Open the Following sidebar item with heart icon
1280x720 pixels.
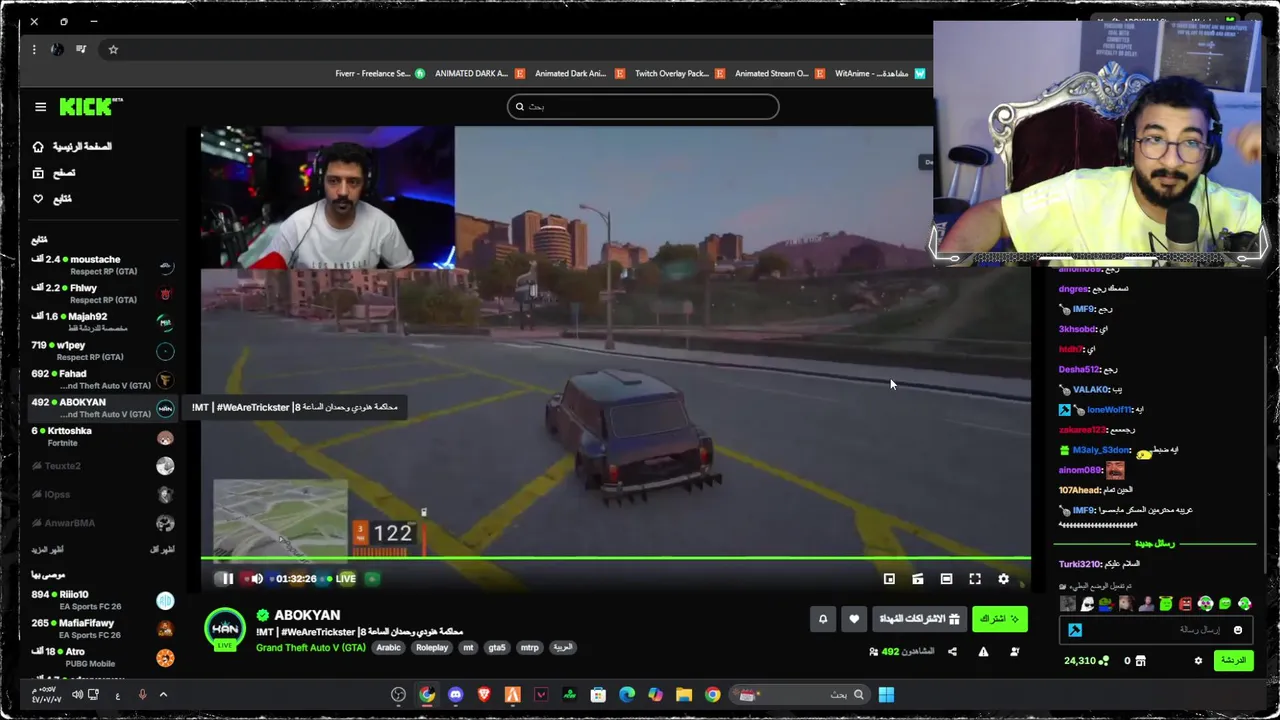coord(52,198)
